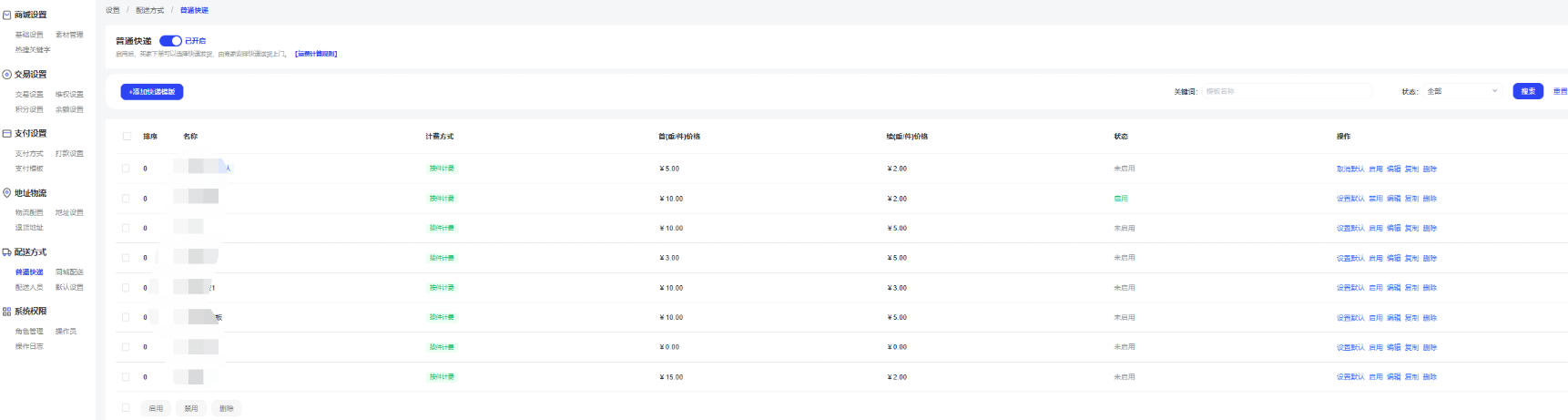Open the 状态 dropdown showing 全部
The image size is (1568, 420).
[1461, 91]
